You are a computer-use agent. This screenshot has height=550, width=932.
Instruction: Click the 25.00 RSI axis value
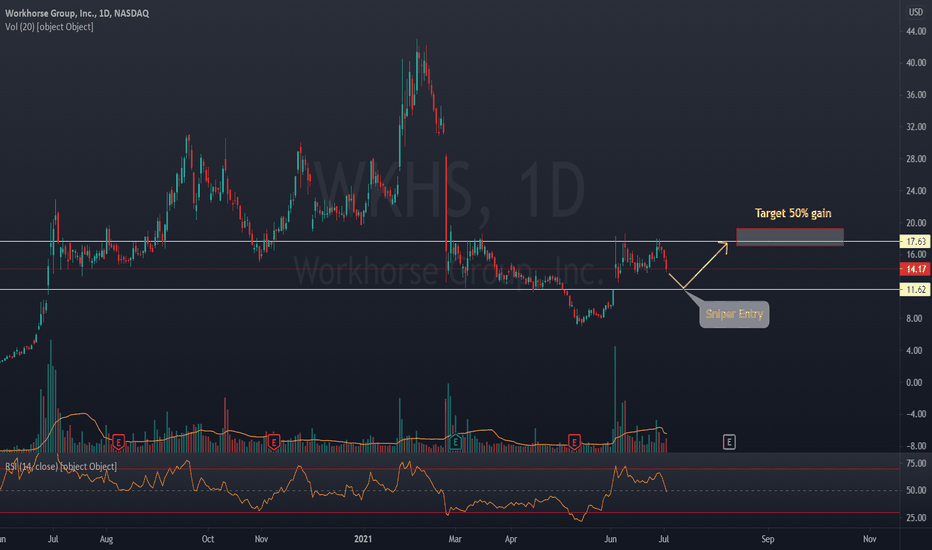[x=916, y=518]
